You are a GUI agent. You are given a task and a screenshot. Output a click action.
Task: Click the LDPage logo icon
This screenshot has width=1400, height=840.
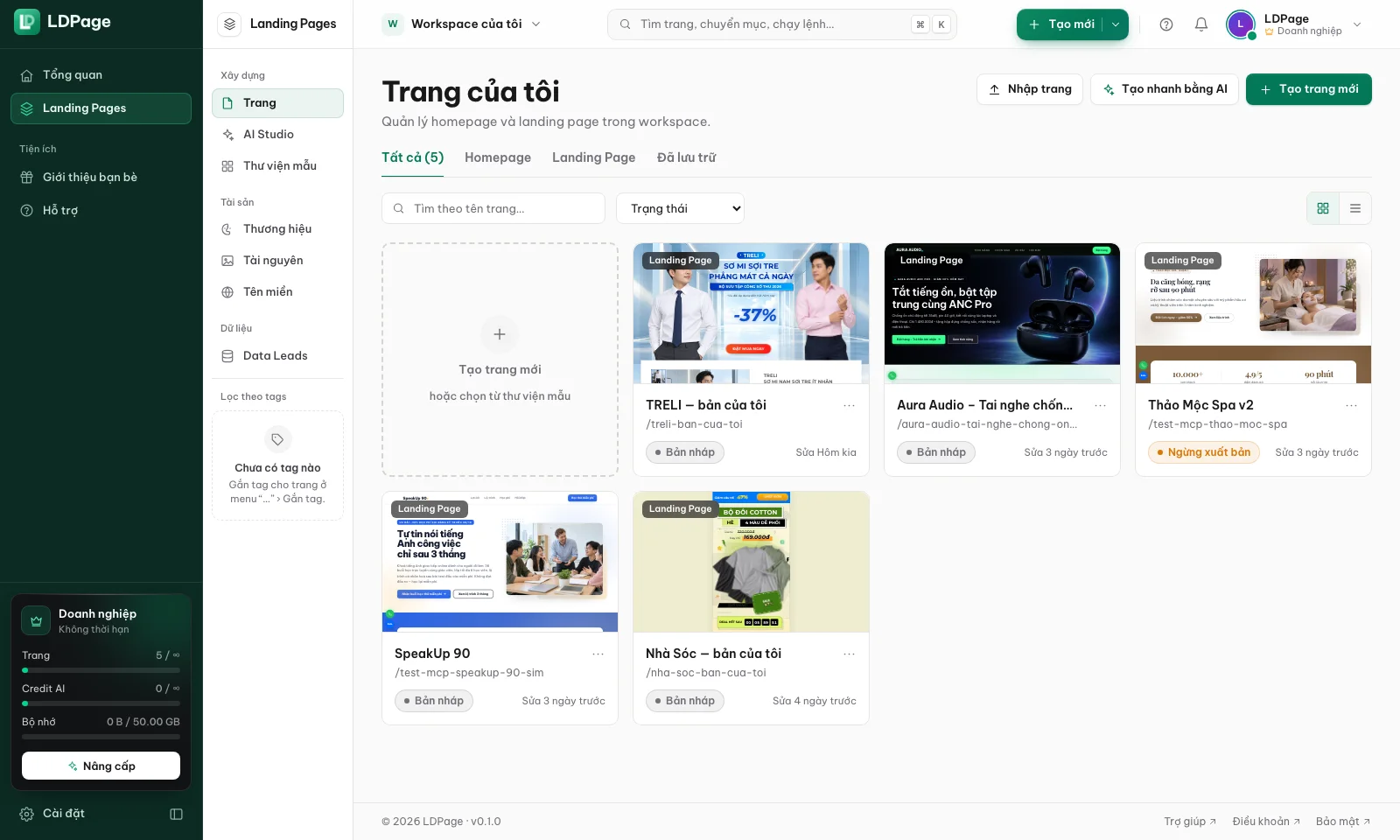coord(27,22)
